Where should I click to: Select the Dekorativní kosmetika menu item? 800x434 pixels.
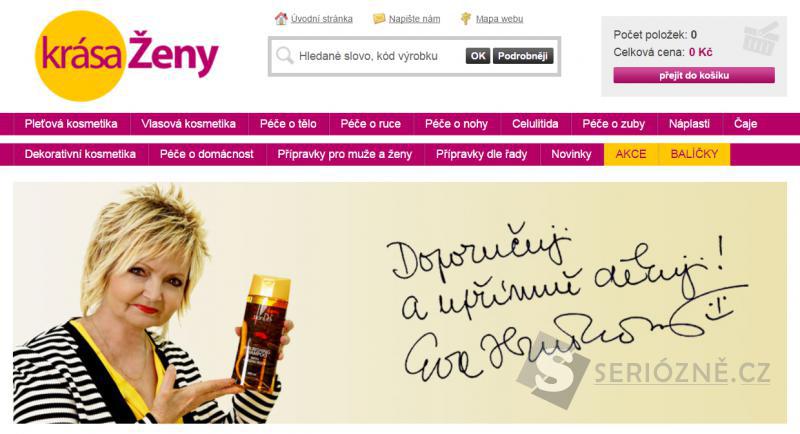80,154
